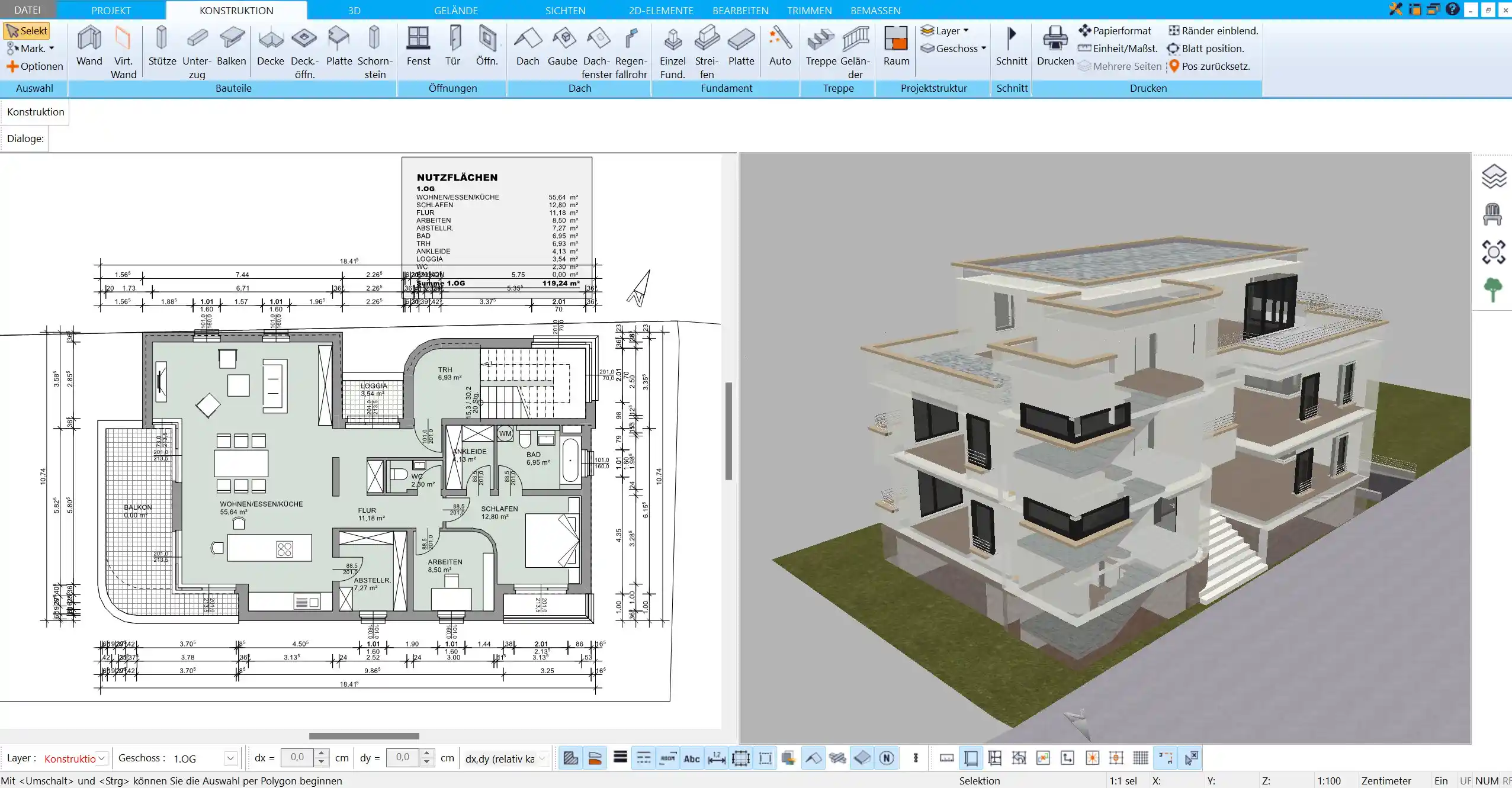Choose the Geländer railing tool

855,52
